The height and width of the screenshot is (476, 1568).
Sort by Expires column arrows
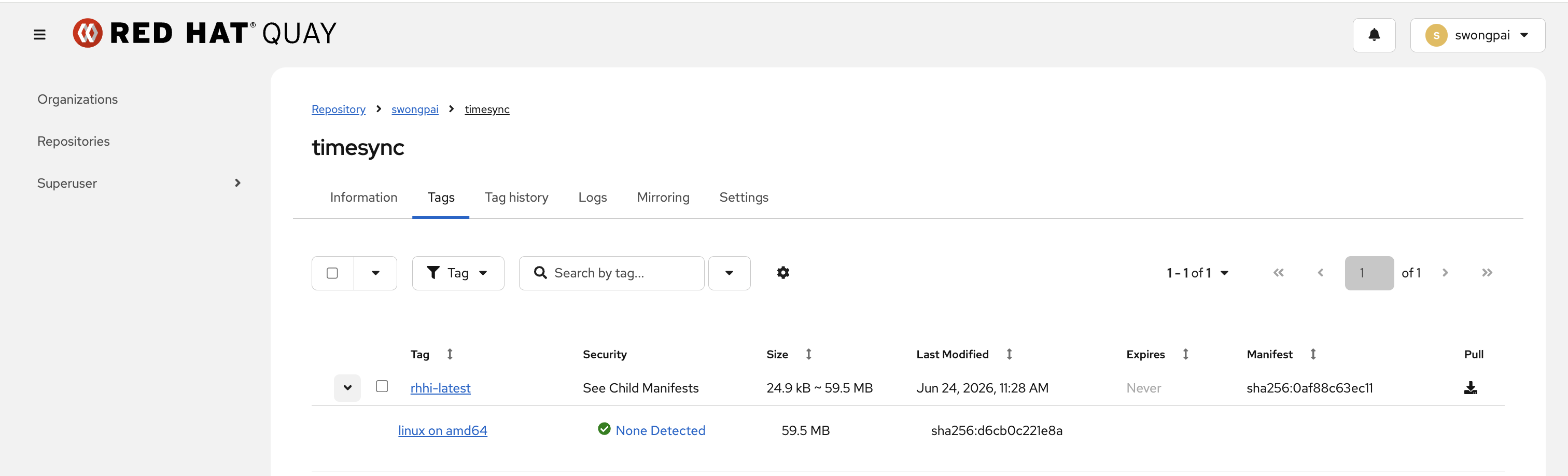tap(1185, 354)
